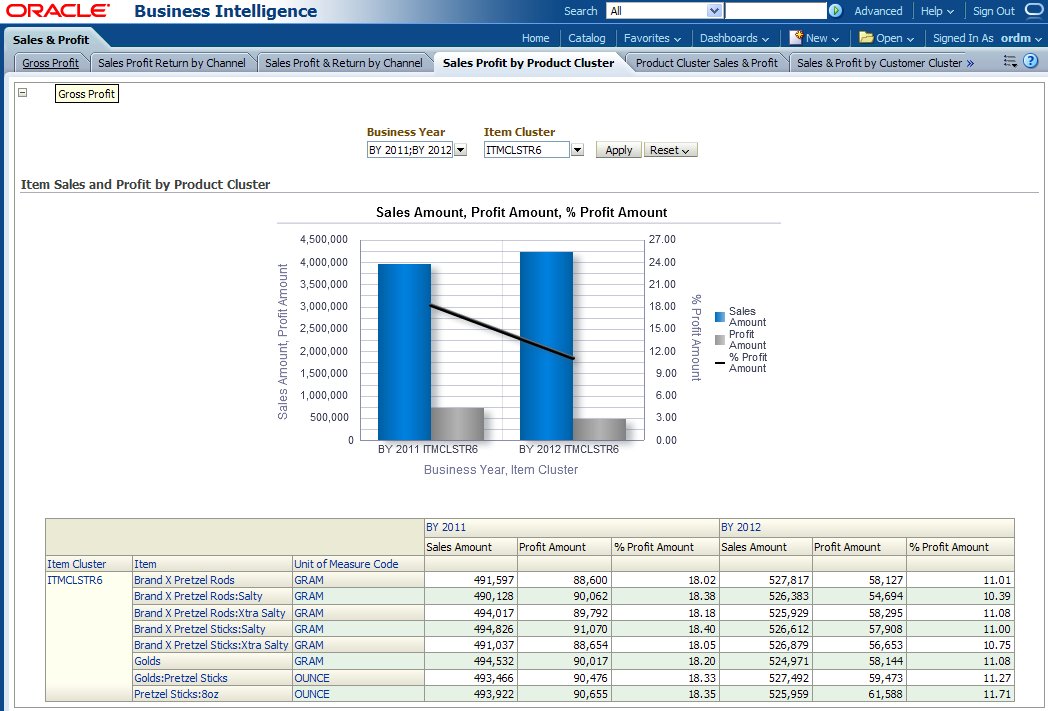Image resolution: width=1048 pixels, height=711 pixels.
Task: Click the green search go arrow icon
Action: click(835, 11)
